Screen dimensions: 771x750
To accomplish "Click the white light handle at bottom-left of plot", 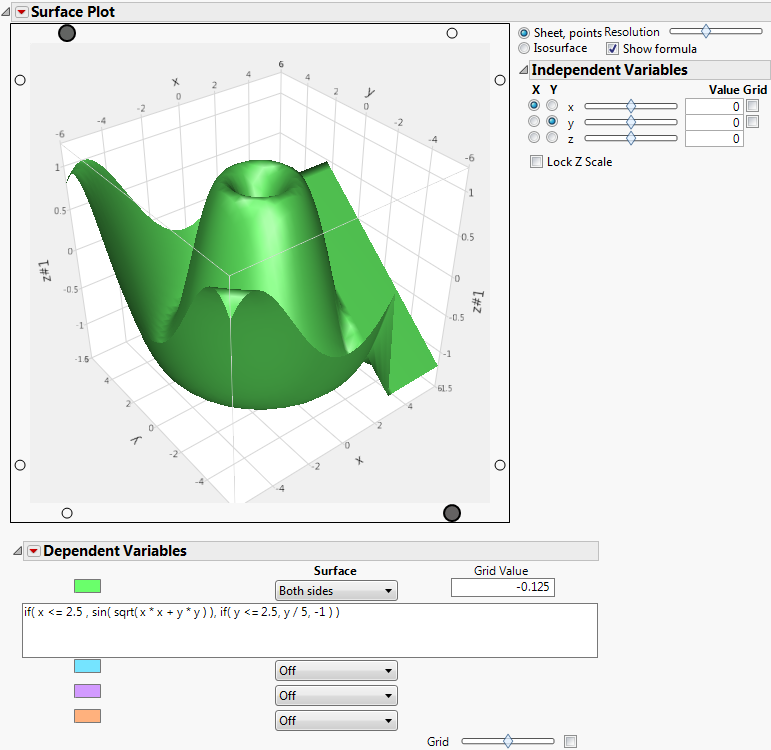I will tap(67, 513).
